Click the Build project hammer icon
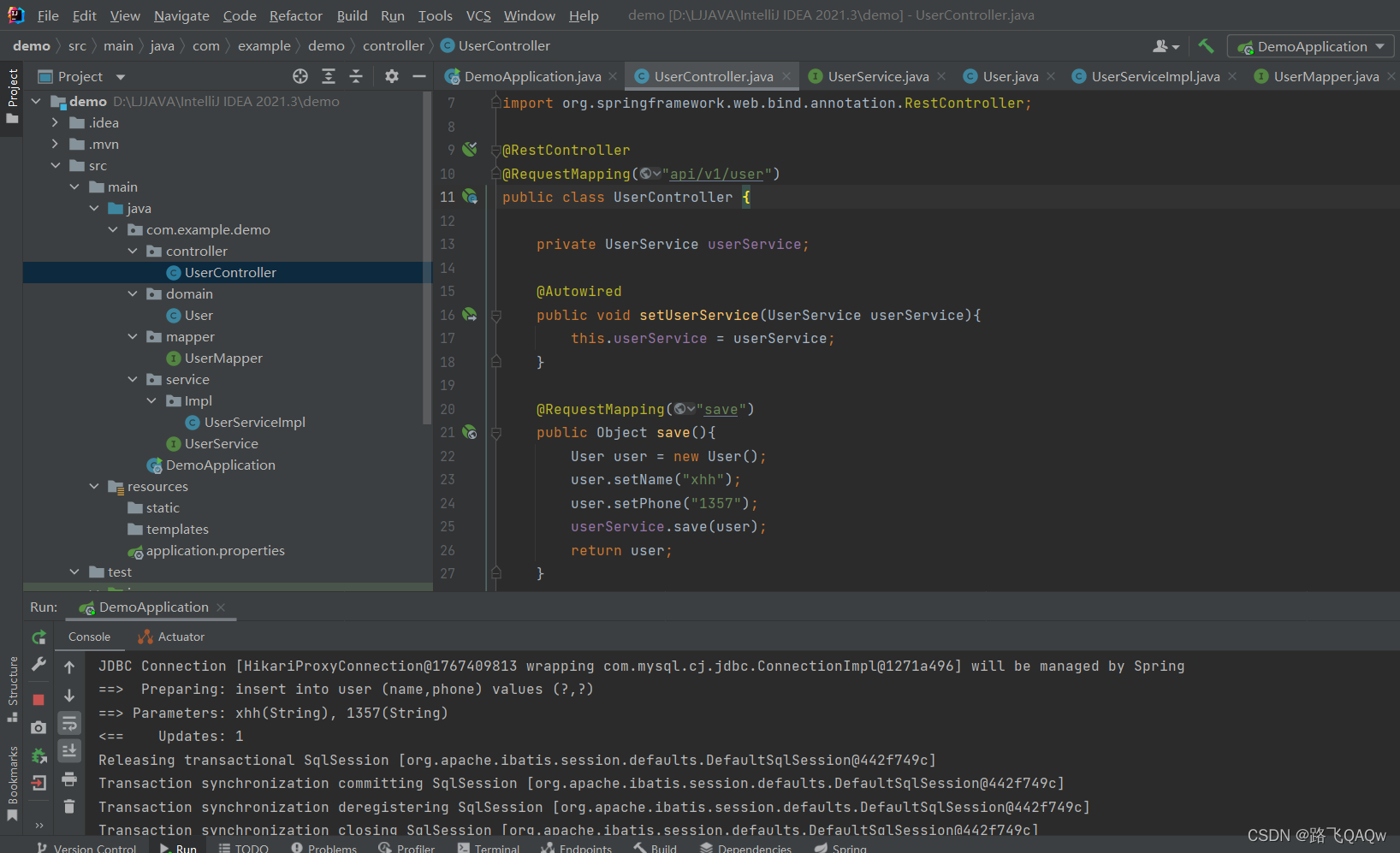The height and width of the screenshot is (853, 1400). [1206, 46]
